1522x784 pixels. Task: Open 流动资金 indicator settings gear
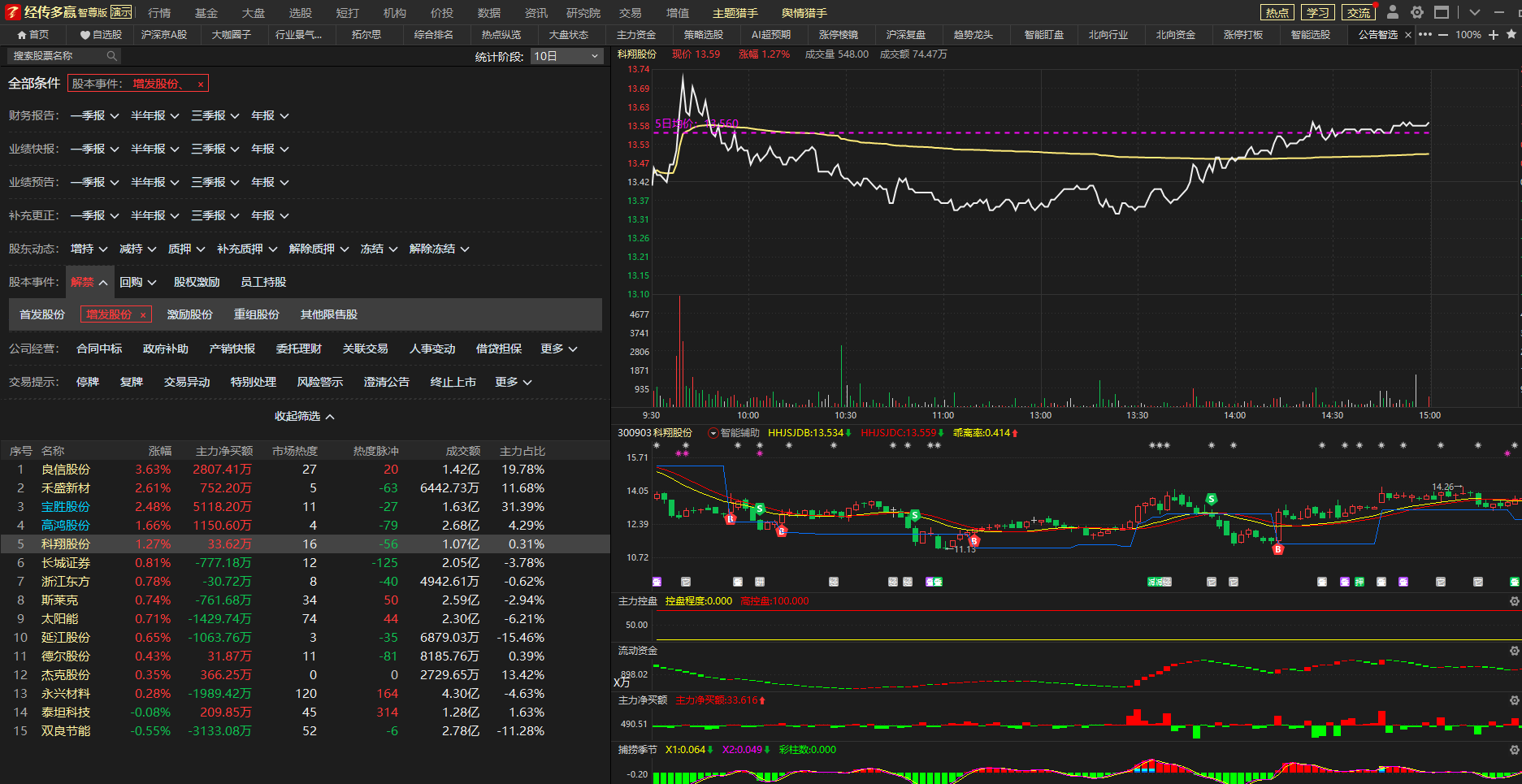tap(1514, 651)
